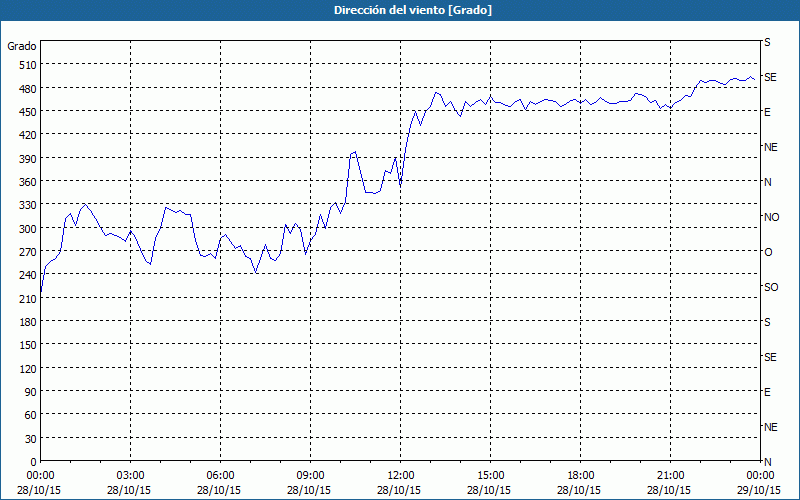Click the 30 value axis label
The height and width of the screenshot is (500, 800).
[31, 439]
